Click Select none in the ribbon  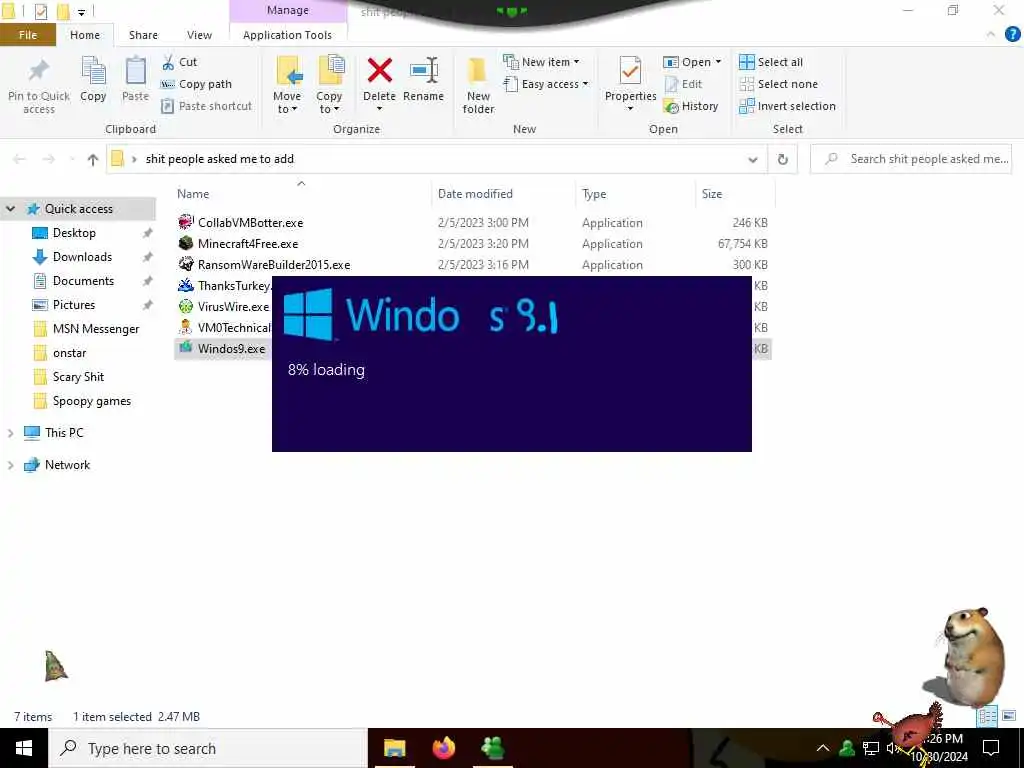pyautogui.click(x=778, y=84)
